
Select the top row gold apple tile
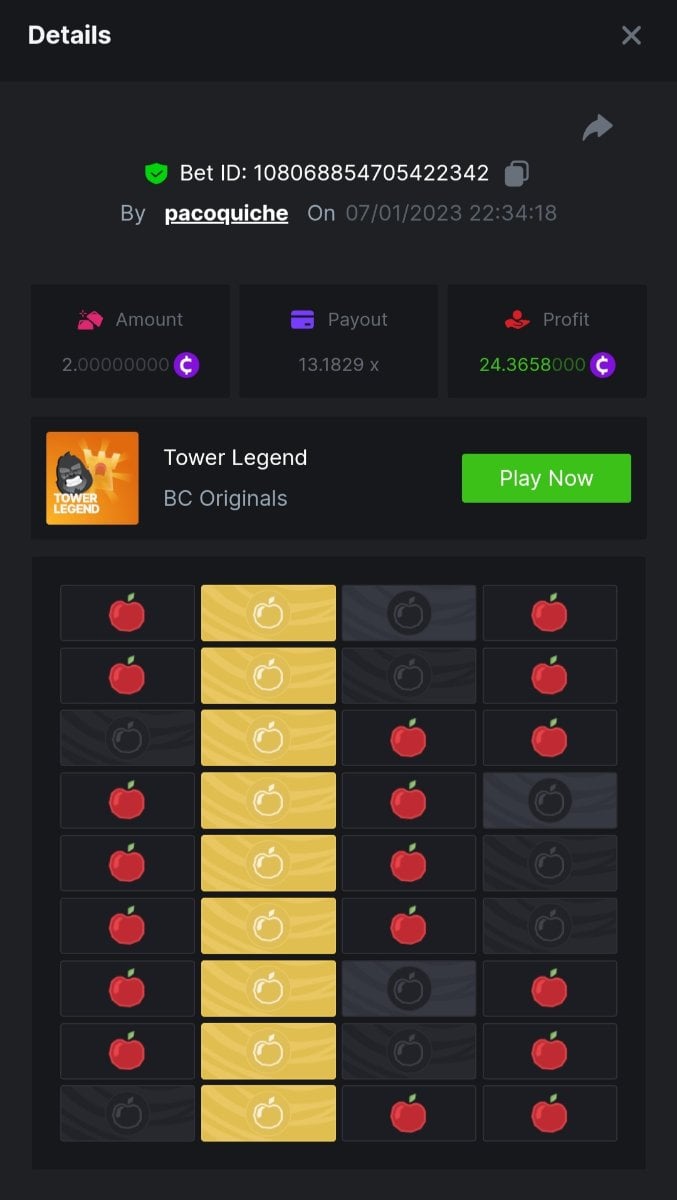click(x=268, y=613)
